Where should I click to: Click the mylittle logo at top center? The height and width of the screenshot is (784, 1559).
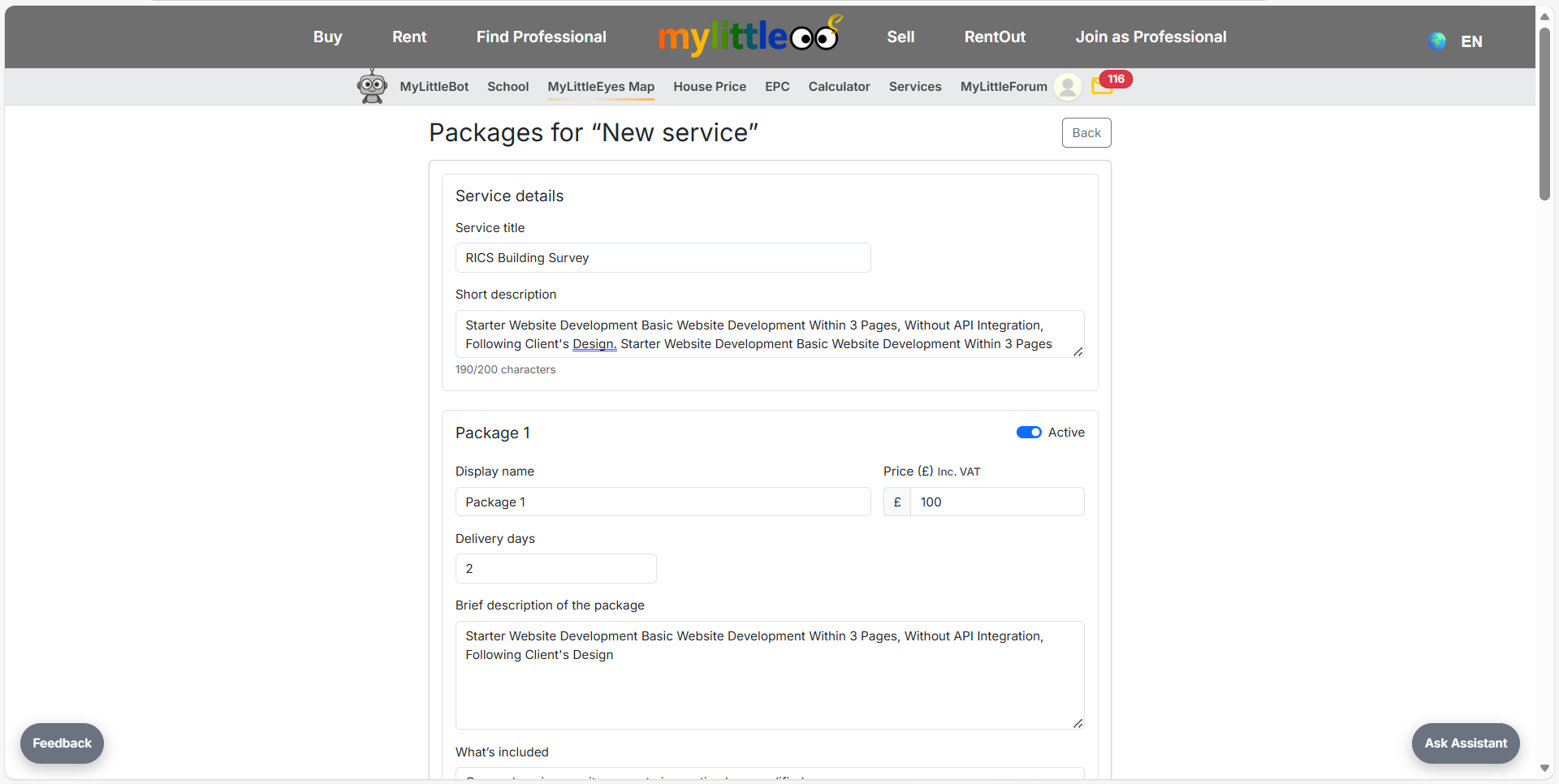[x=749, y=36]
